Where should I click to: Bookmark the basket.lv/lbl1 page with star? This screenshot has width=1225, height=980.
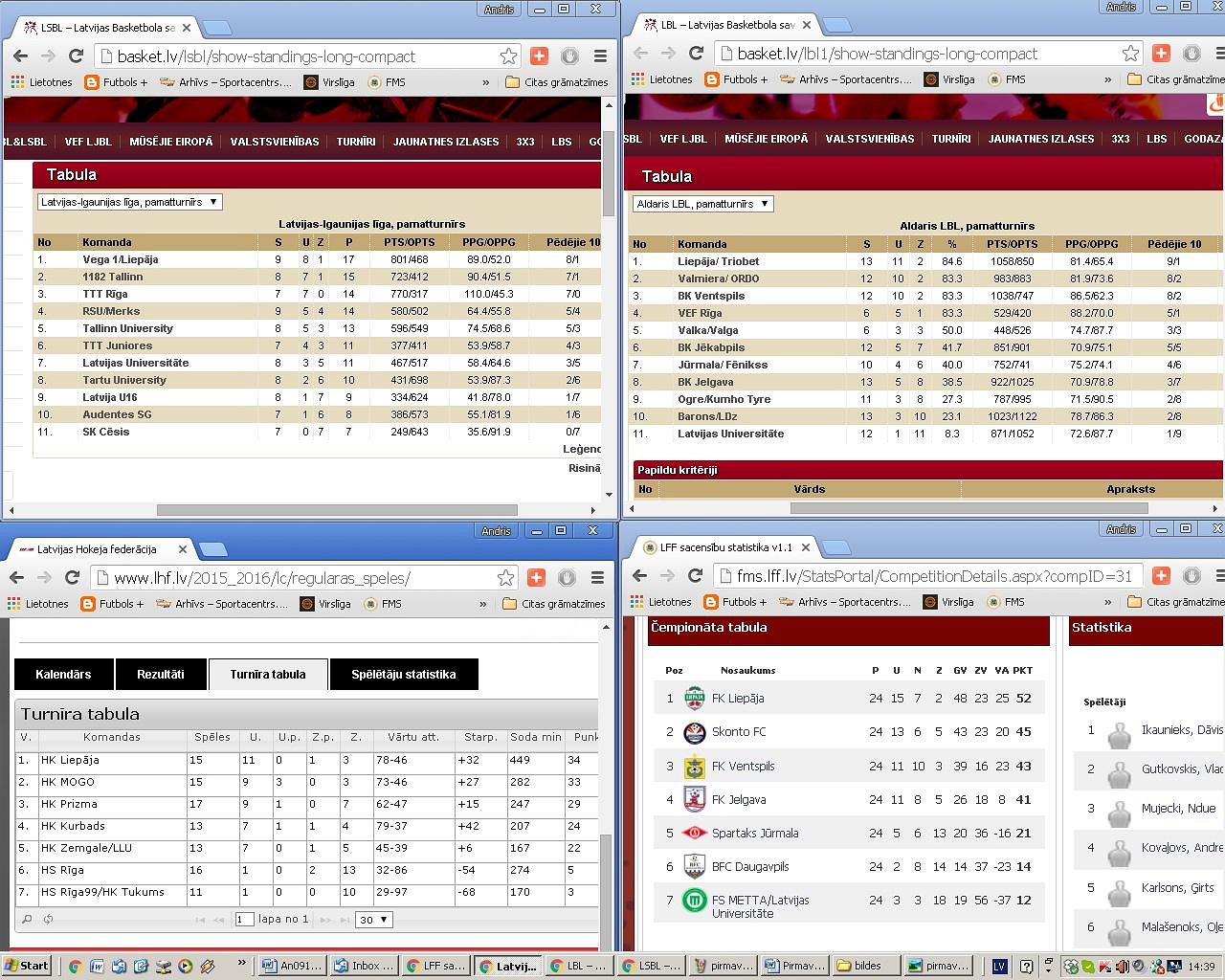point(1130,54)
